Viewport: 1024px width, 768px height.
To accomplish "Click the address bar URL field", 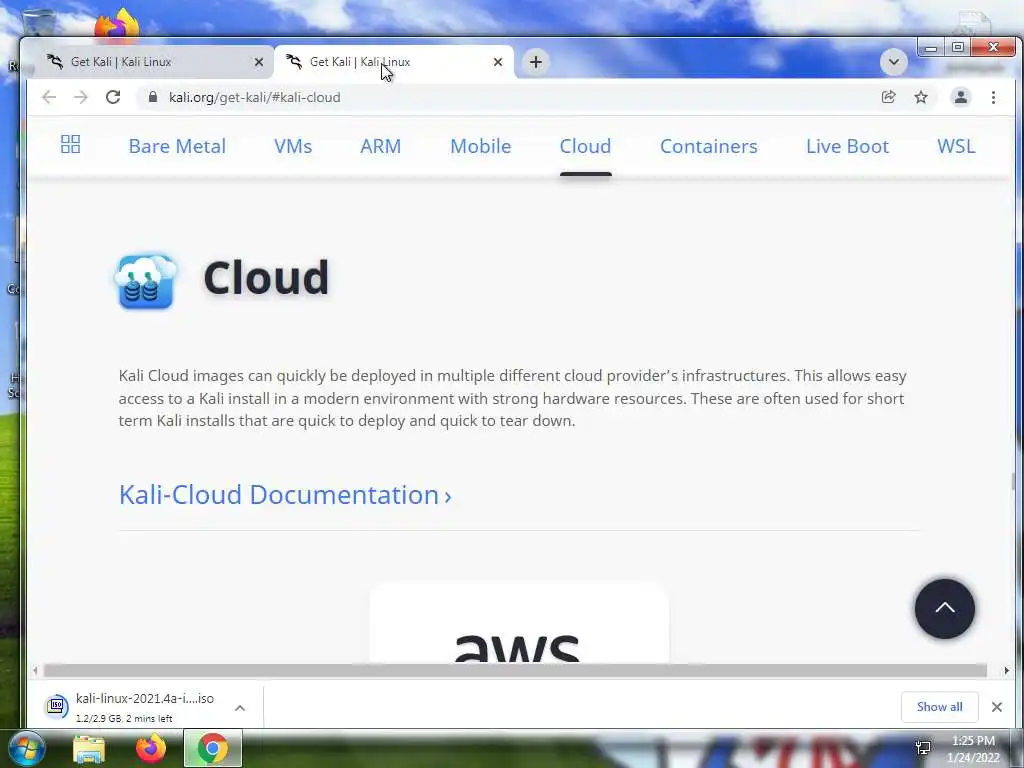I will click(509, 97).
